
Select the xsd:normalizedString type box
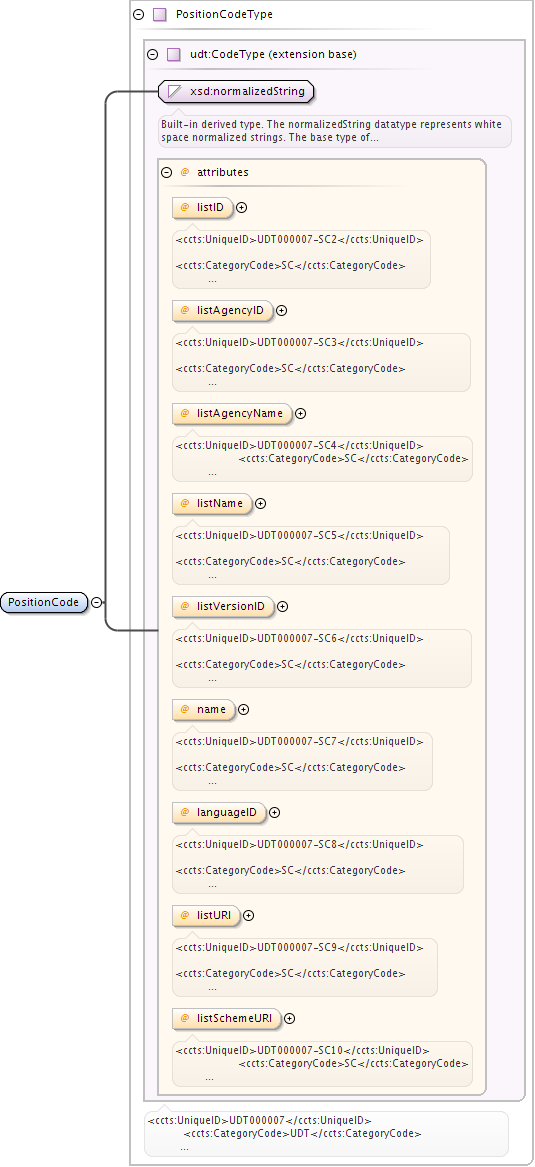(237, 92)
